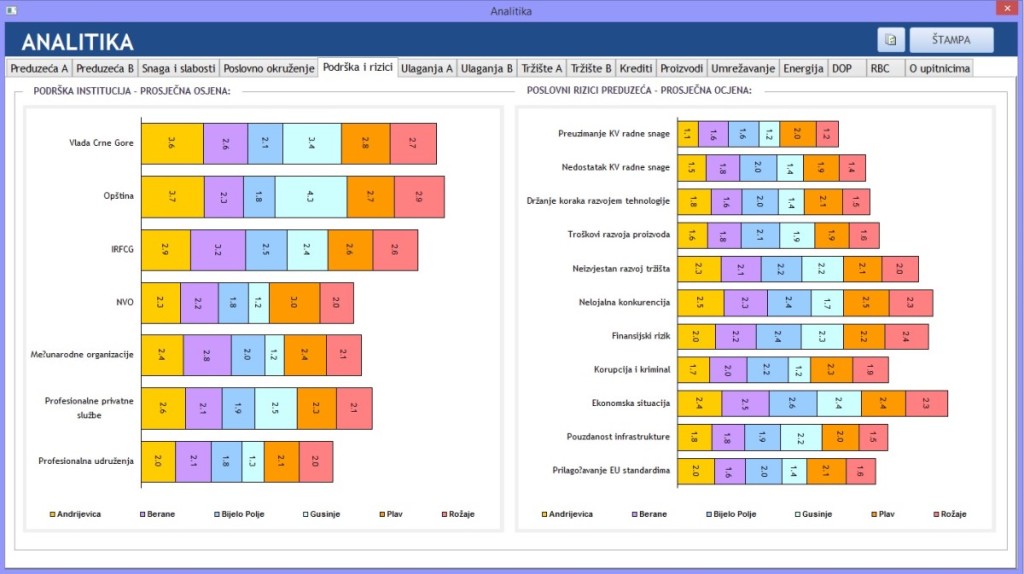
Task: Click the RBC tab
Action: [x=880, y=69]
